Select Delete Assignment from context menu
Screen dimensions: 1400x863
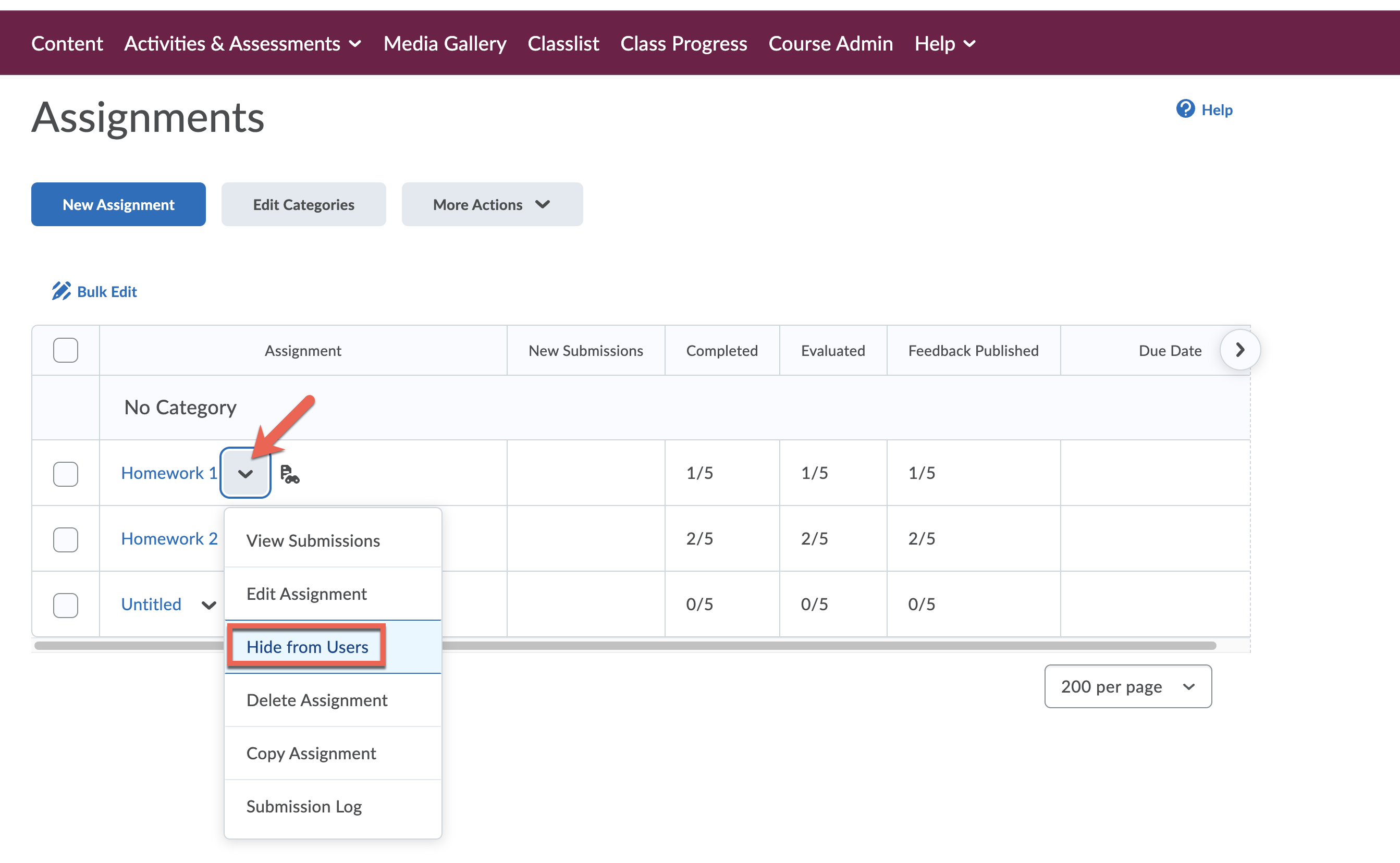pyautogui.click(x=317, y=700)
